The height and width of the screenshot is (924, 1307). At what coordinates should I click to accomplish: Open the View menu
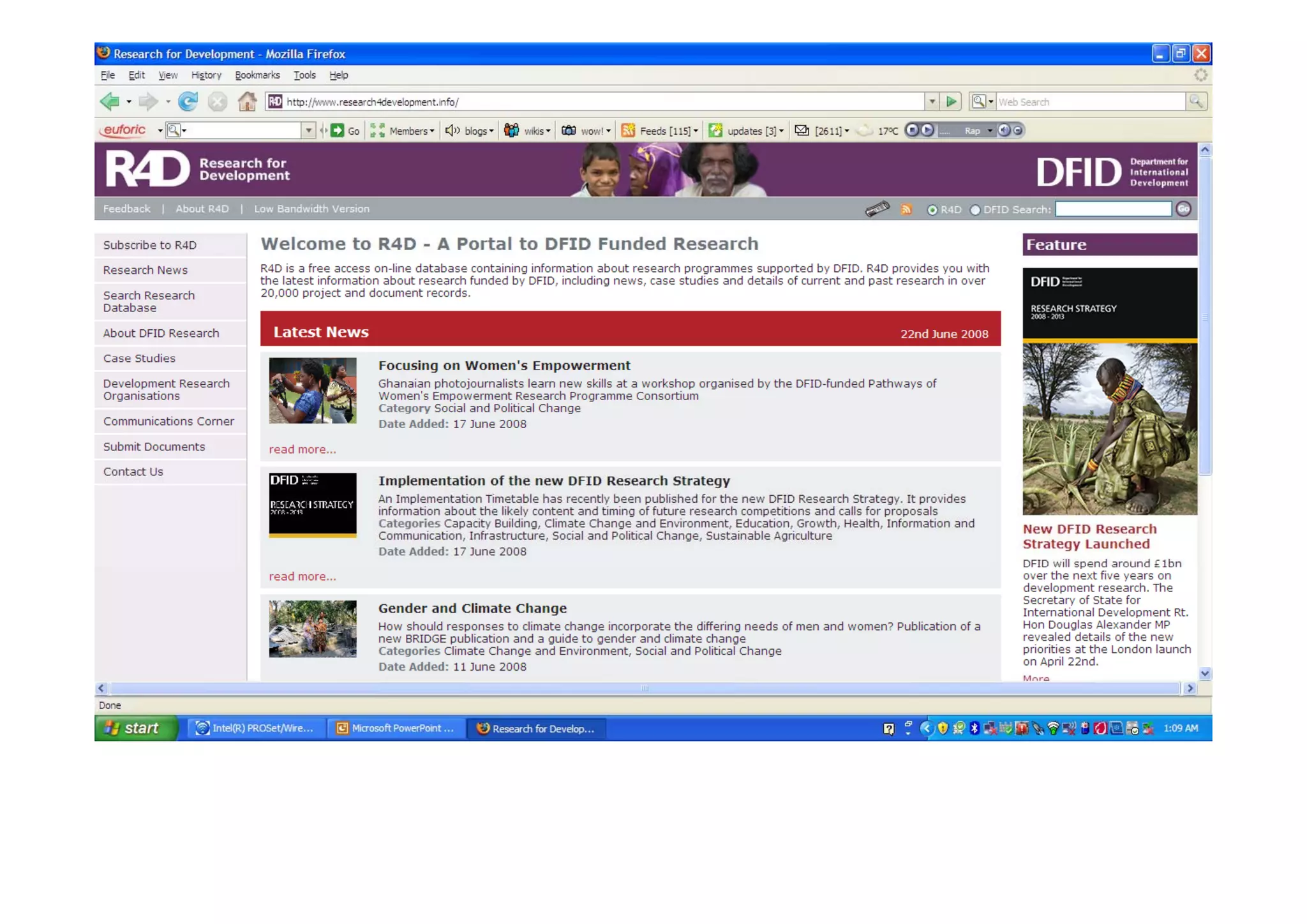tap(168, 75)
